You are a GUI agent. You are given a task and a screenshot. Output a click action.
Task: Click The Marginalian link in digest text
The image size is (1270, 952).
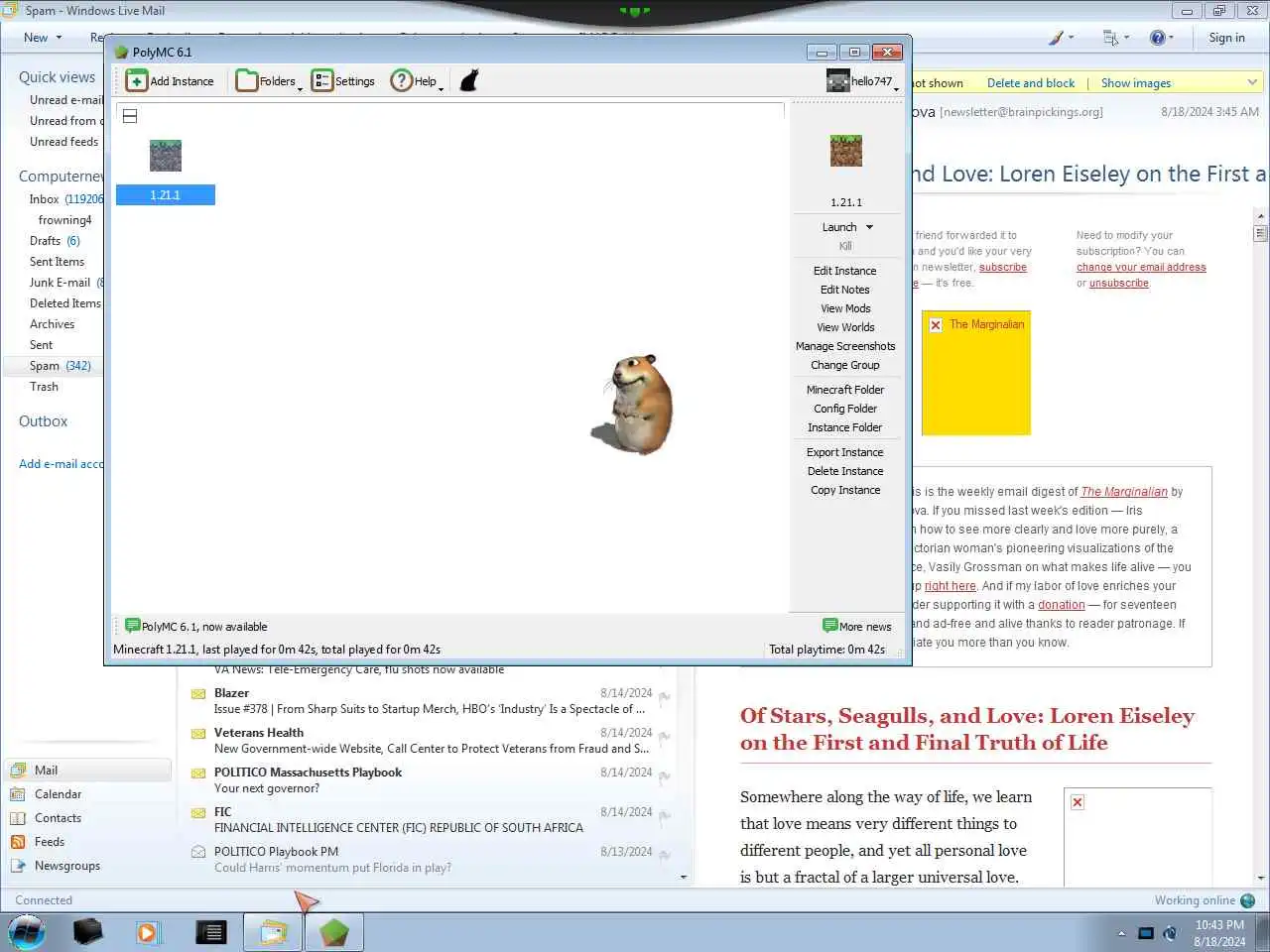click(1124, 492)
